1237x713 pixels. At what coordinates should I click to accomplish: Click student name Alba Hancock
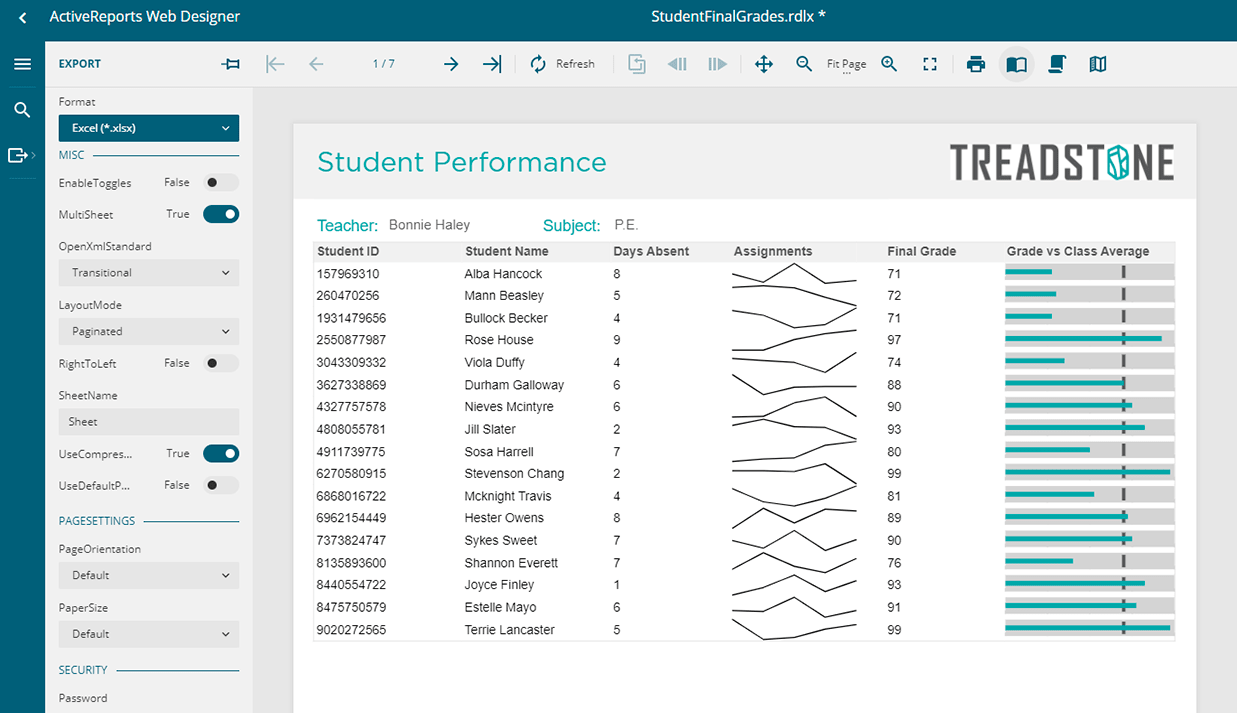click(503, 273)
